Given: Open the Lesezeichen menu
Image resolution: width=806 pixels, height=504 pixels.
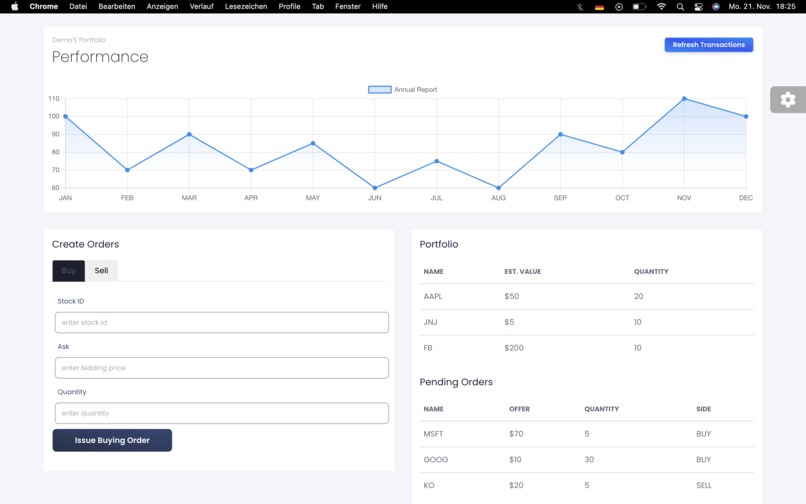Looking at the screenshot, I should click(246, 7).
